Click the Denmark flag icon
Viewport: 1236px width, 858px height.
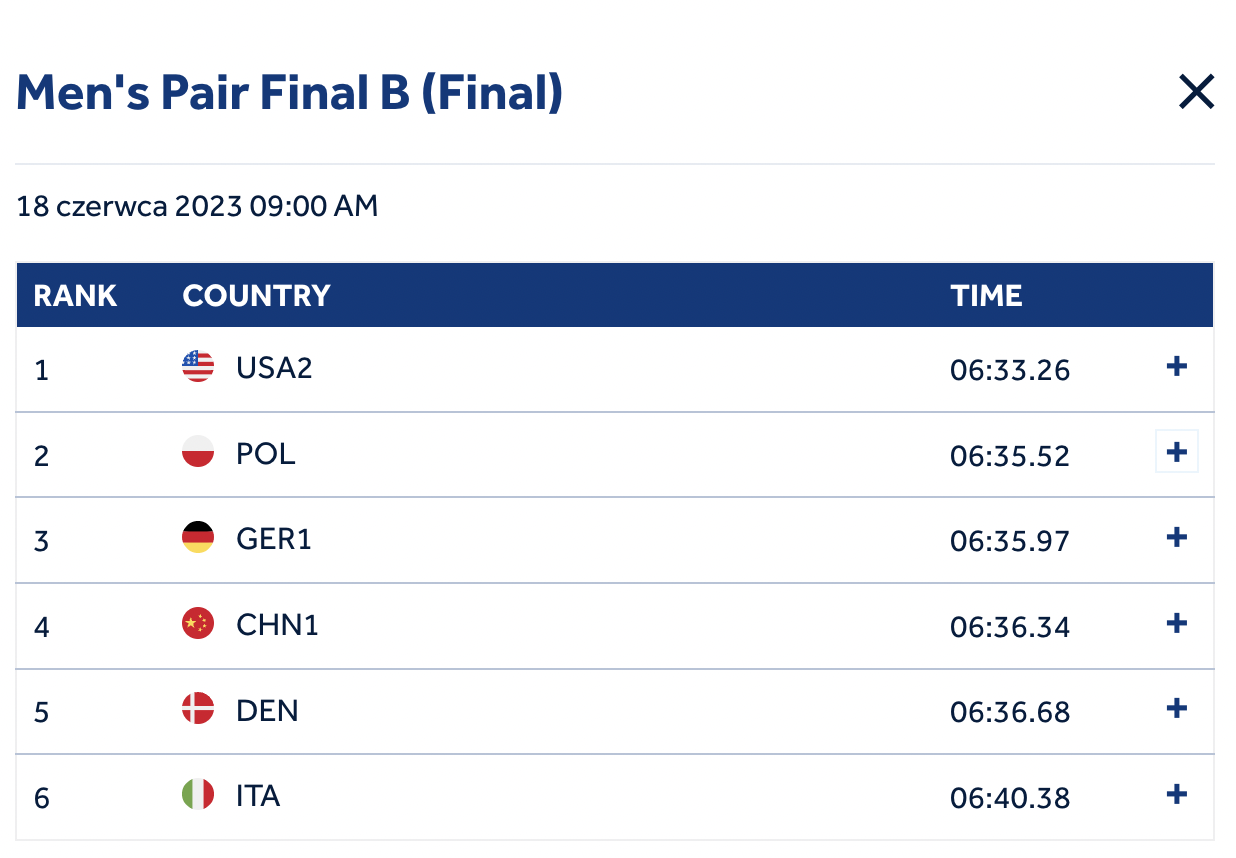click(198, 710)
